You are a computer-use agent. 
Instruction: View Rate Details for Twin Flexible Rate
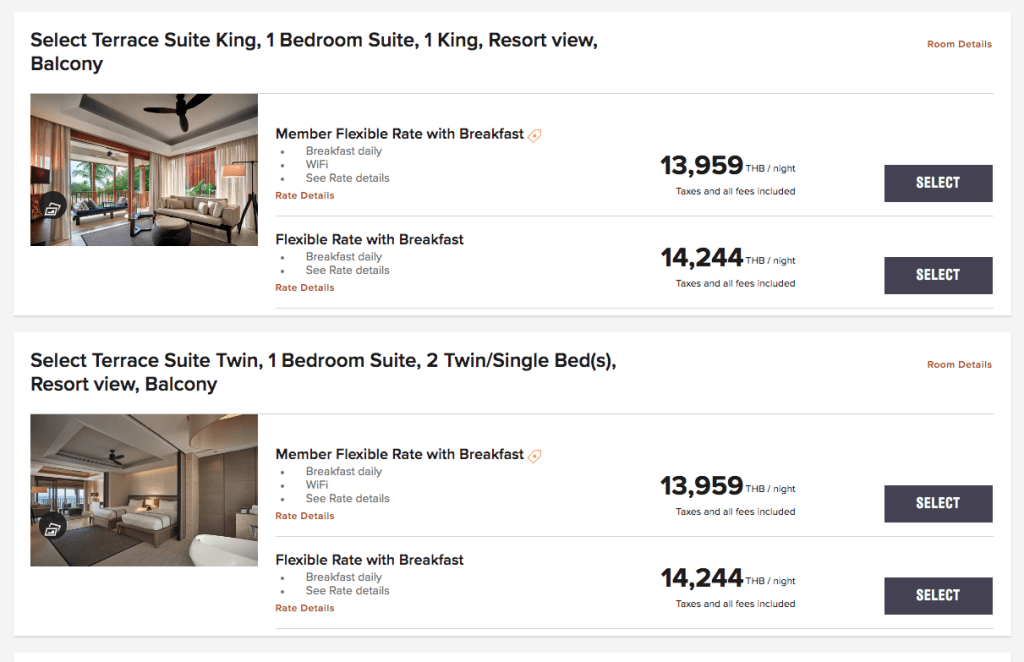[305, 608]
